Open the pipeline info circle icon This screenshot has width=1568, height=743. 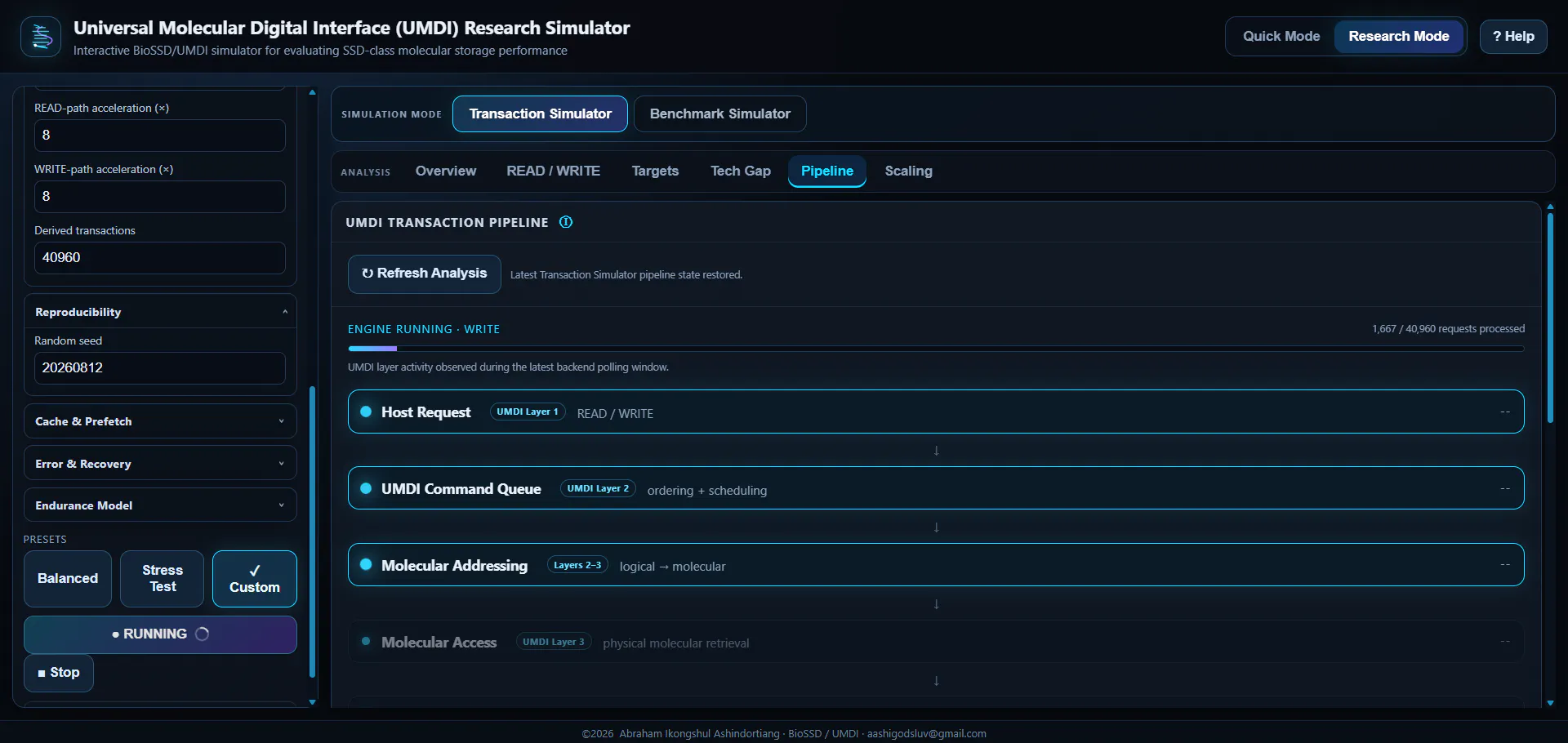[x=566, y=222]
